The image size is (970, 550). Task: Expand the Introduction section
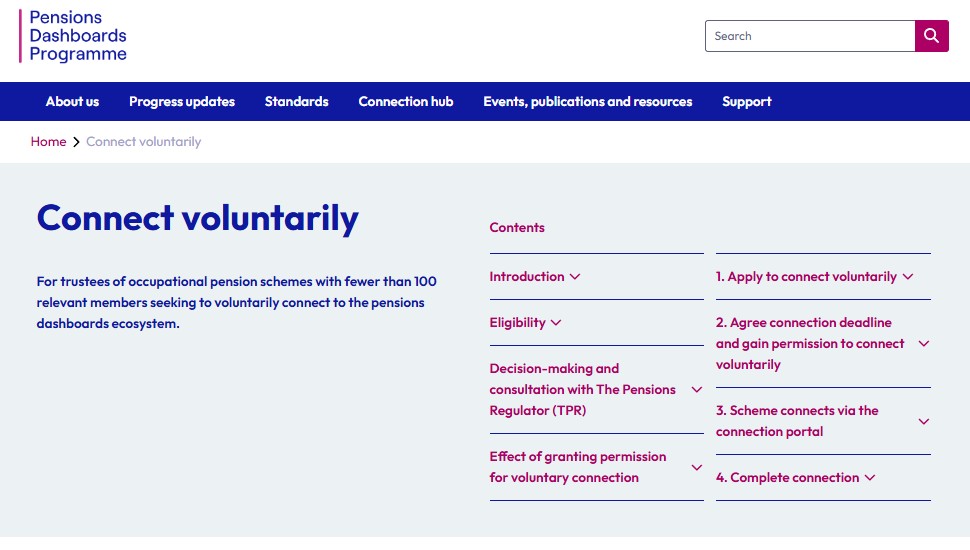[534, 277]
